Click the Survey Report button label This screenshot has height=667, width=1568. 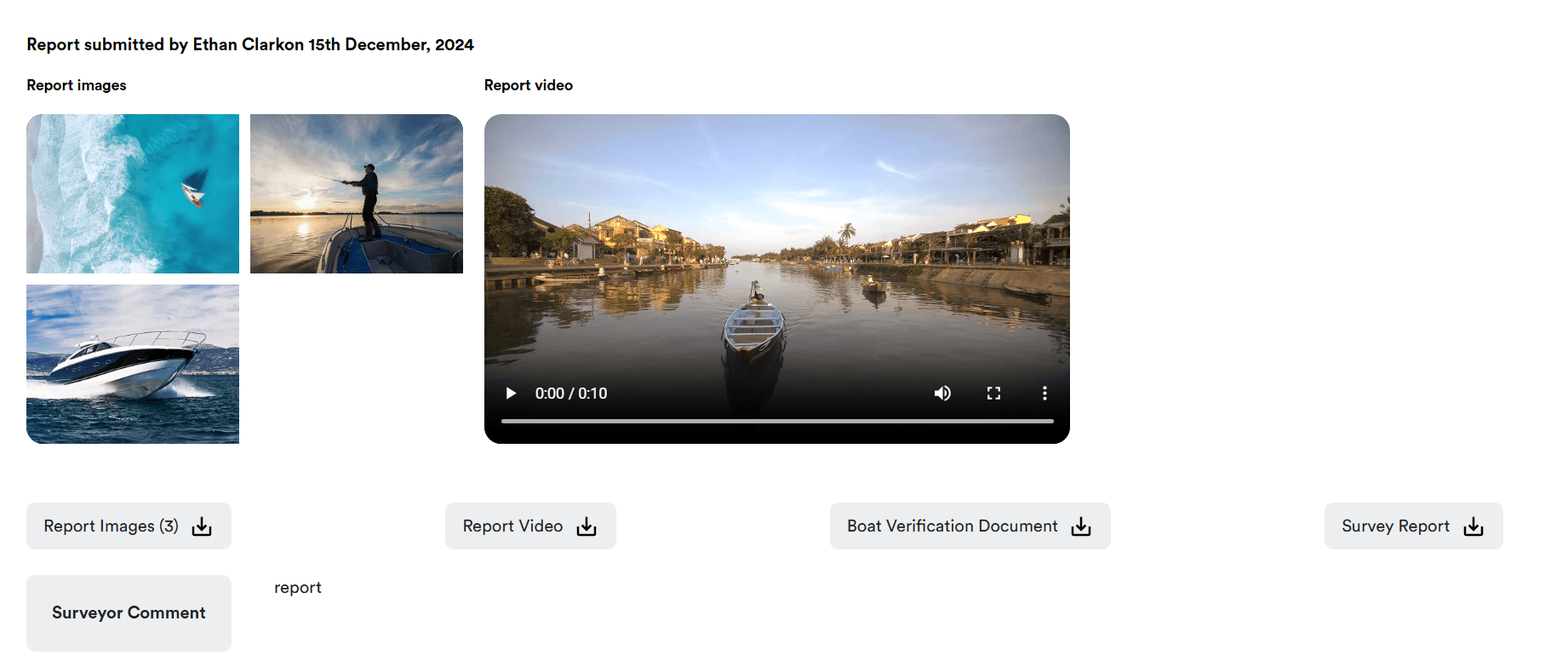point(1395,526)
